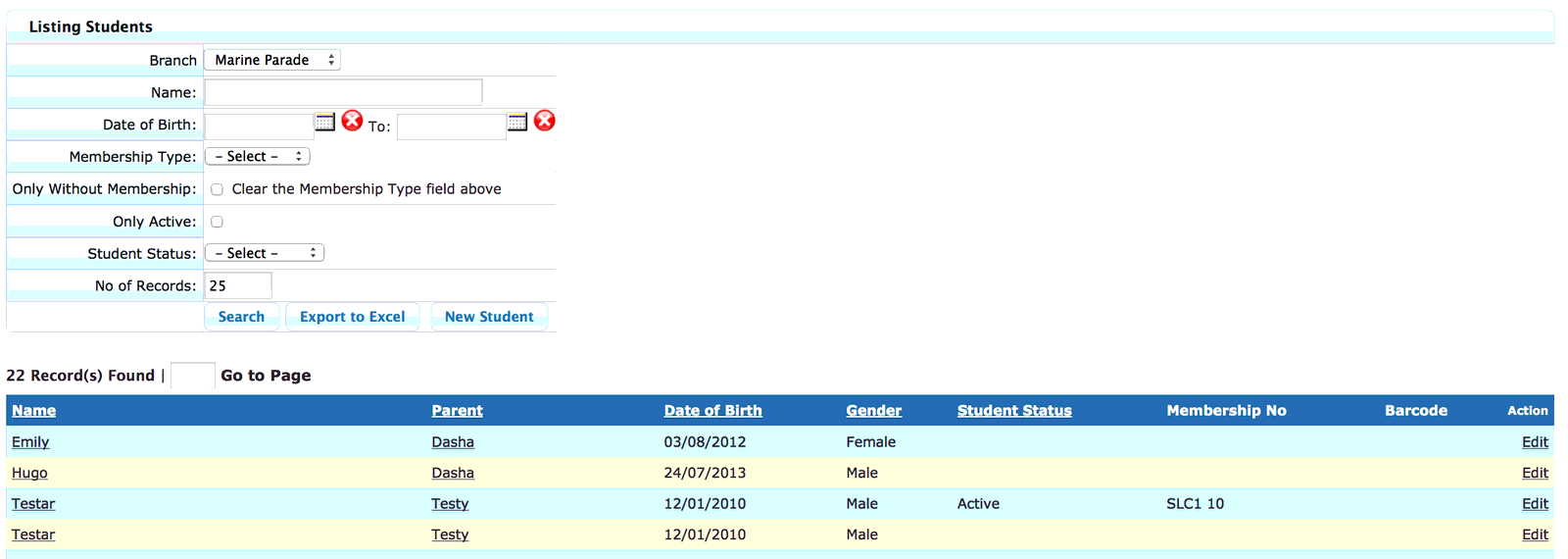Click the Membership No column header
The width and height of the screenshot is (1568, 559).
pyautogui.click(x=1226, y=411)
